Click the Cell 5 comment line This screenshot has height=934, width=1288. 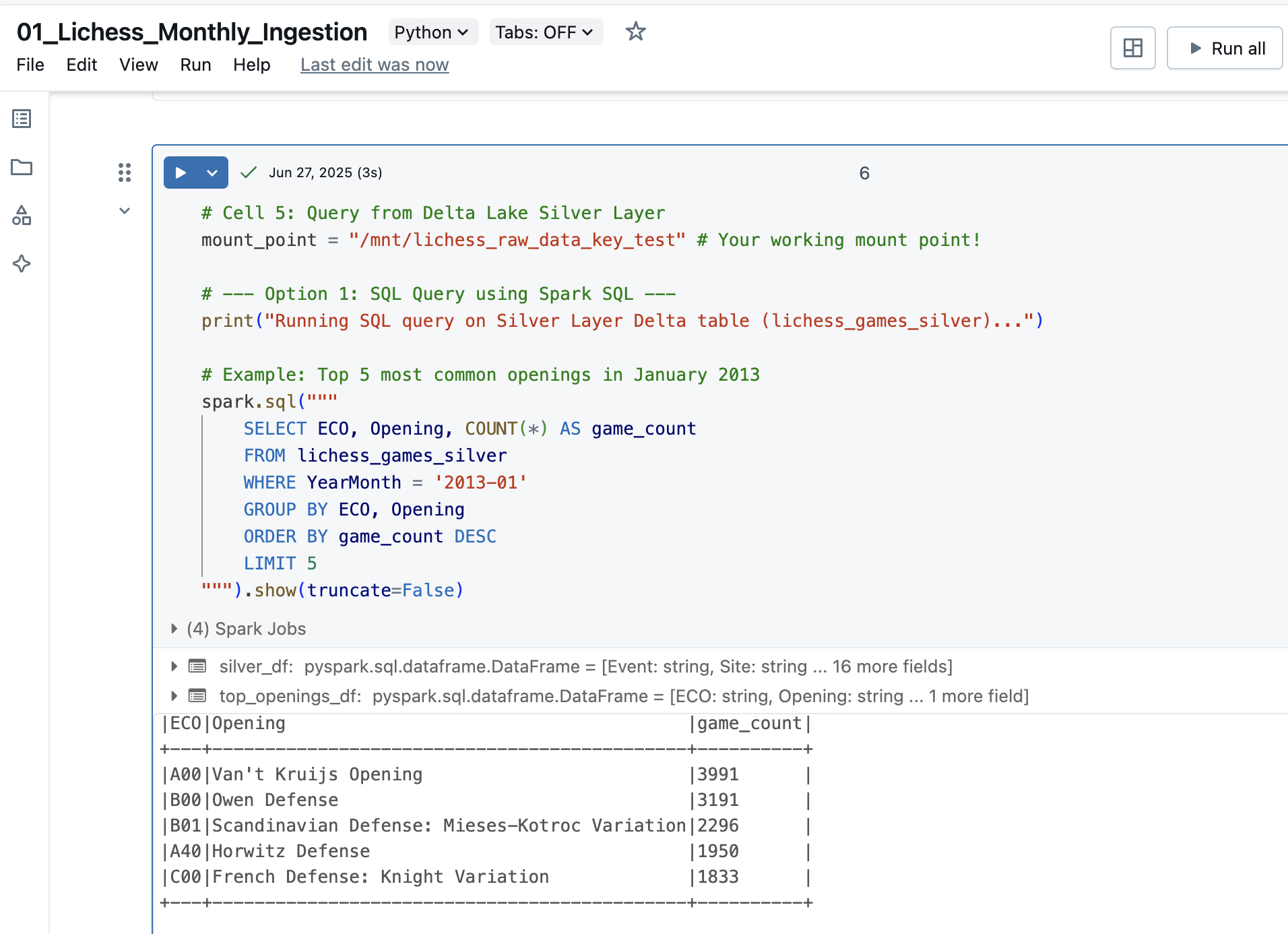point(433,213)
